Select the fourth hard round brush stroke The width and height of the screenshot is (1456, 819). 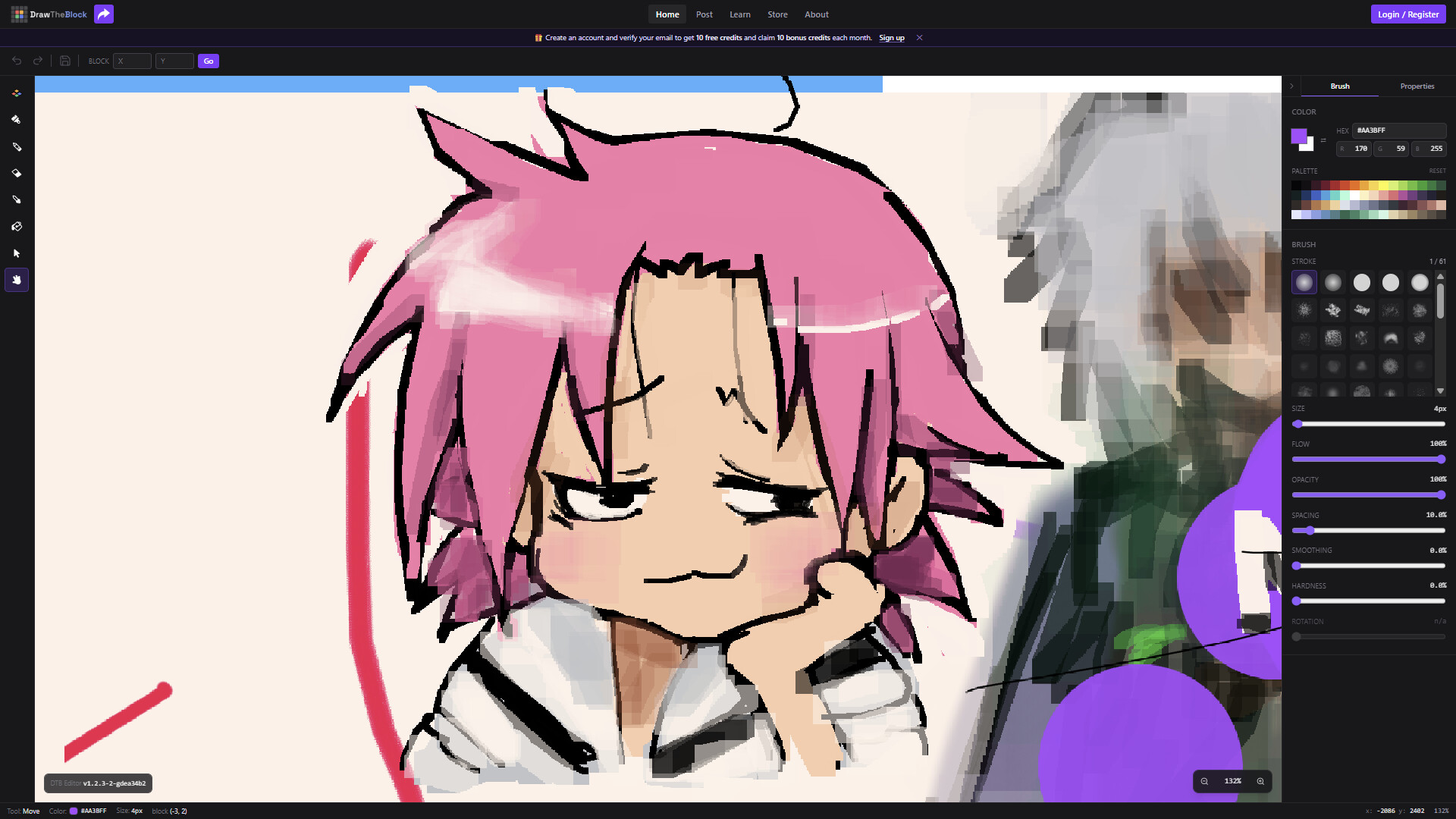coord(1391,283)
